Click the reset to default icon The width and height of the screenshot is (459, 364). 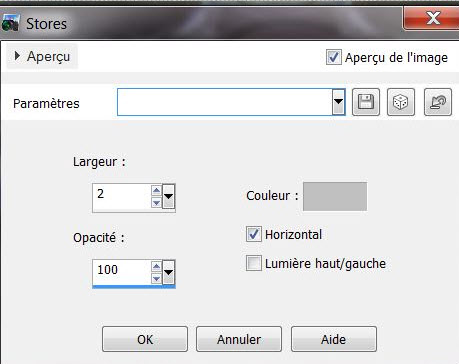coord(438,102)
